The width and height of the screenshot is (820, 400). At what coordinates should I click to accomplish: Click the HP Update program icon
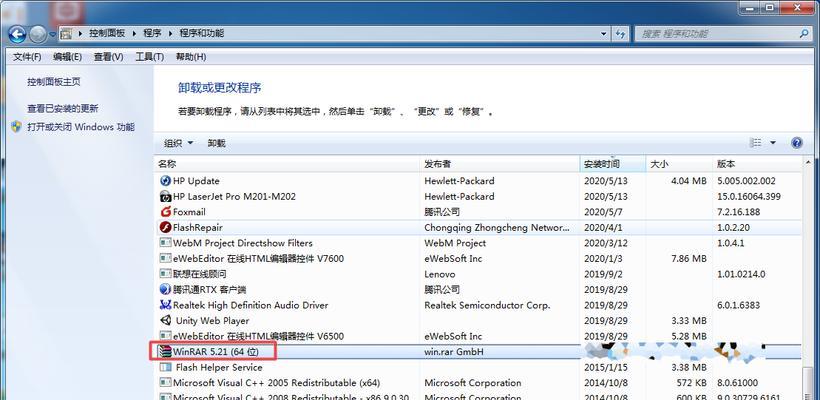point(165,181)
